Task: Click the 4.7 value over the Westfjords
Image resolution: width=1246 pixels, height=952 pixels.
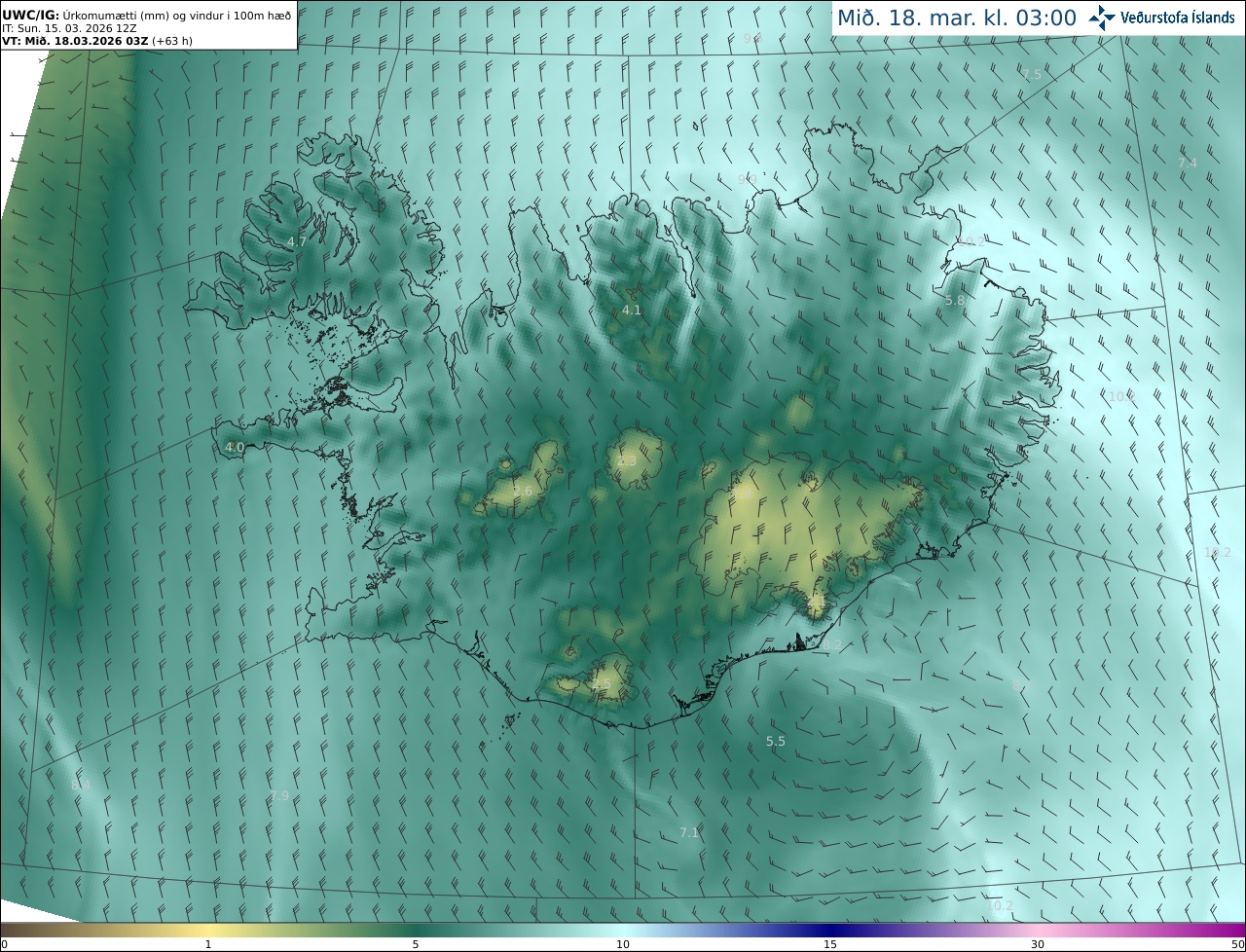Action: [297, 241]
